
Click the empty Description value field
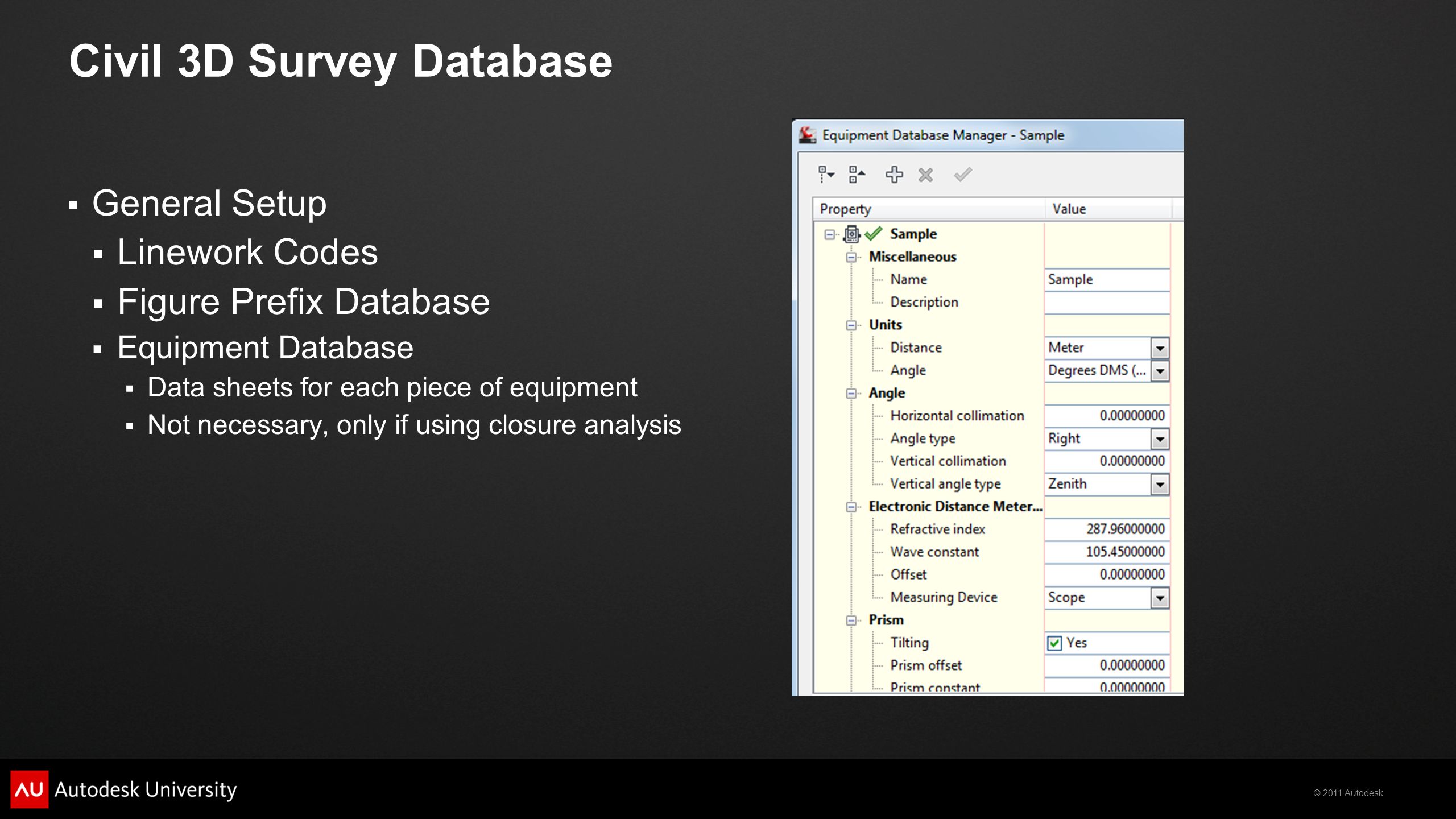click(x=1107, y=303)
